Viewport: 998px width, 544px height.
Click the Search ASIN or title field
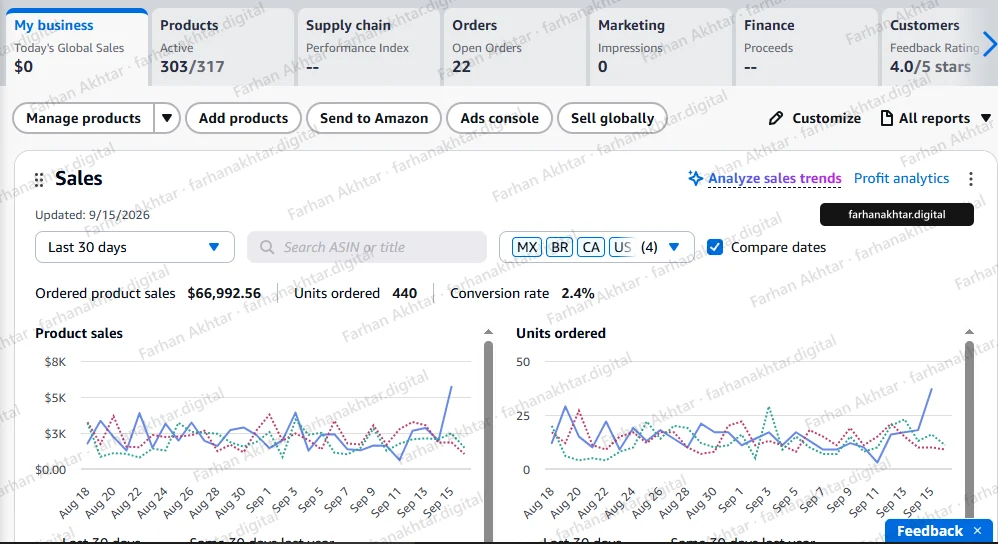pyautogui.click(x=367, y=247)
